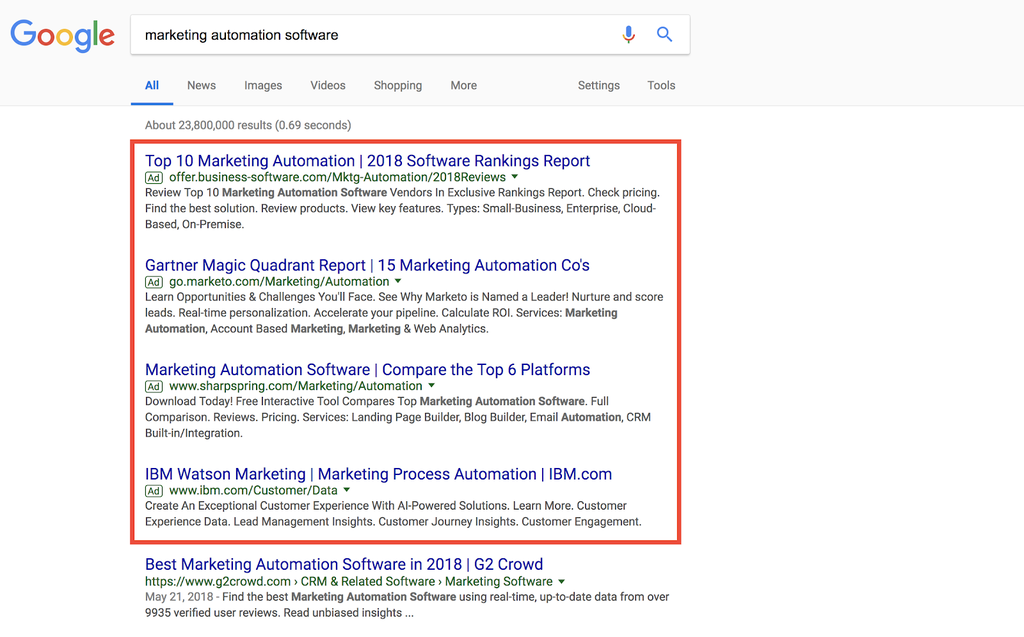Click the 'Learn Opportunities & Challenges You'll Face' description

(404, 313)
